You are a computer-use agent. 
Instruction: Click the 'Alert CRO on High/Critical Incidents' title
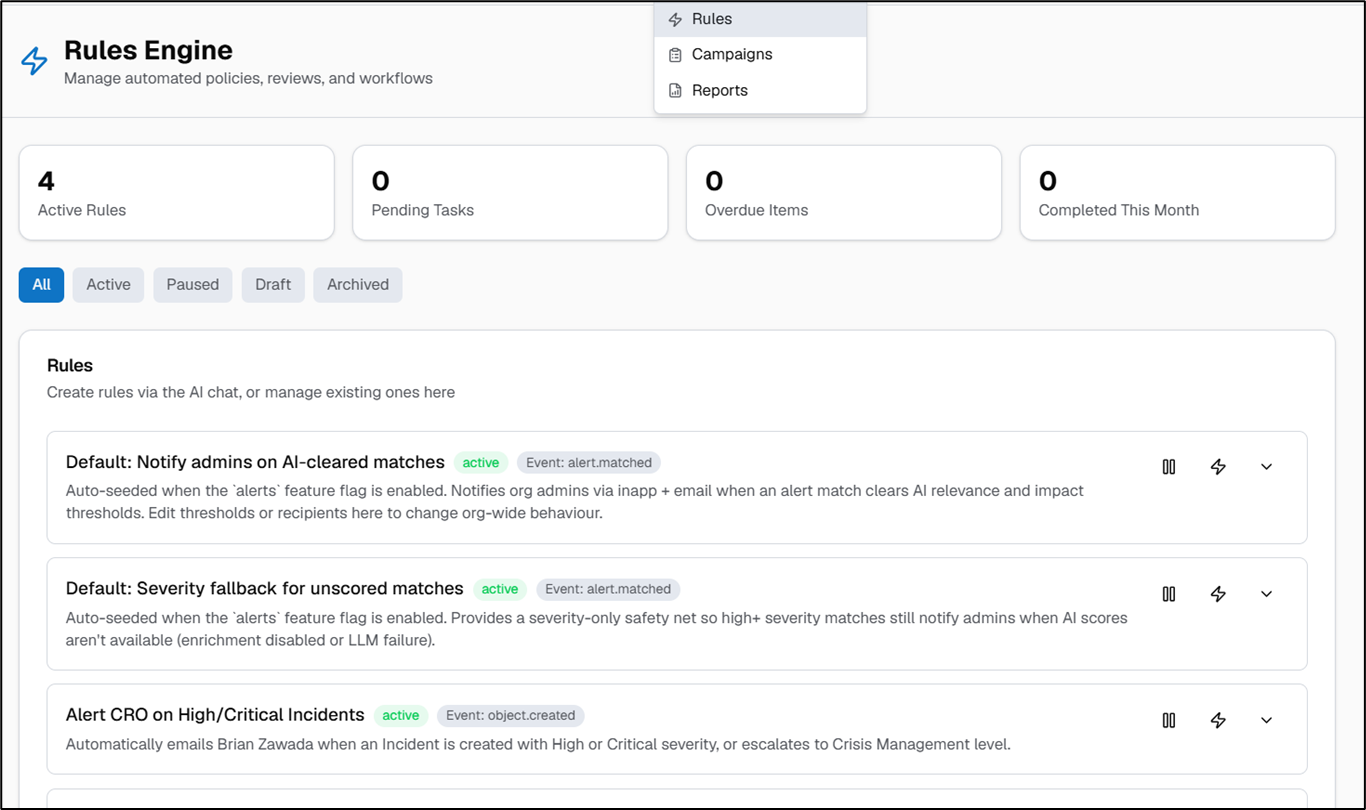[215, 715]
